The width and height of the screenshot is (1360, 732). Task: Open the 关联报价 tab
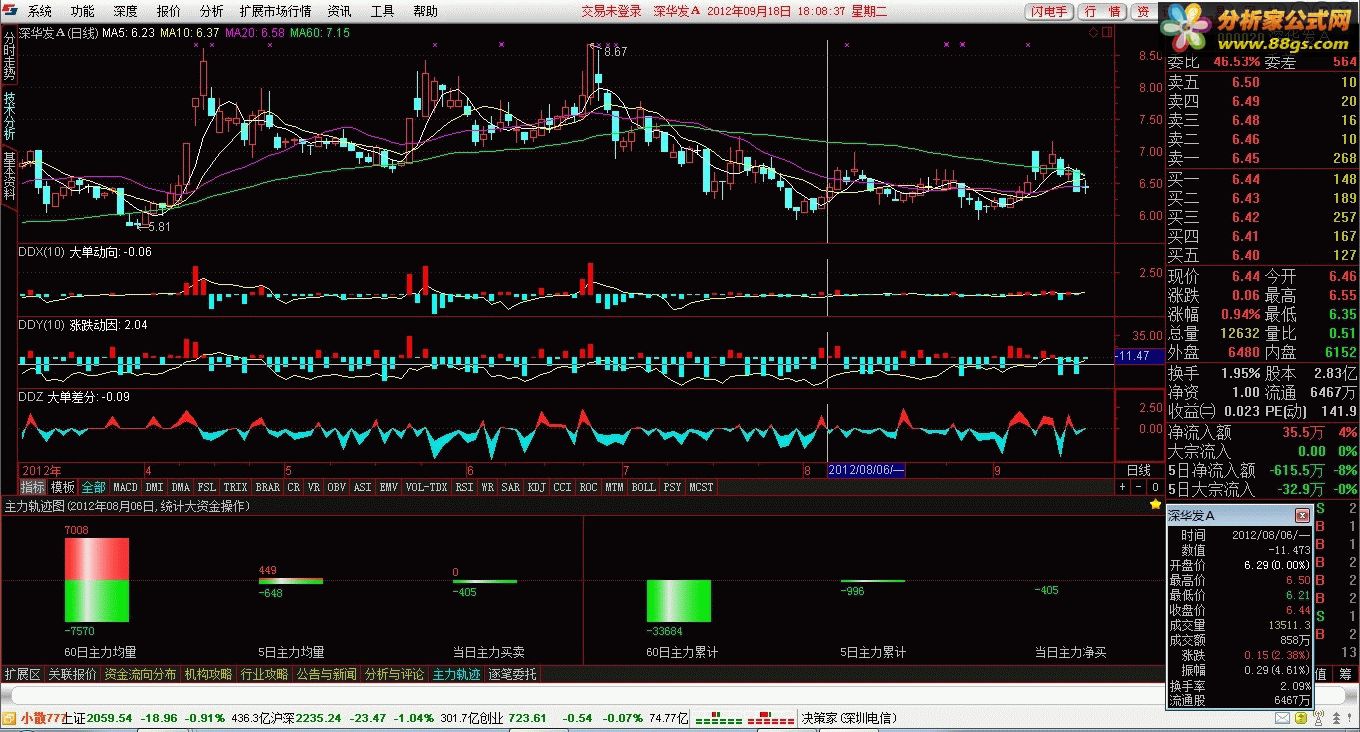coord(73,674)
